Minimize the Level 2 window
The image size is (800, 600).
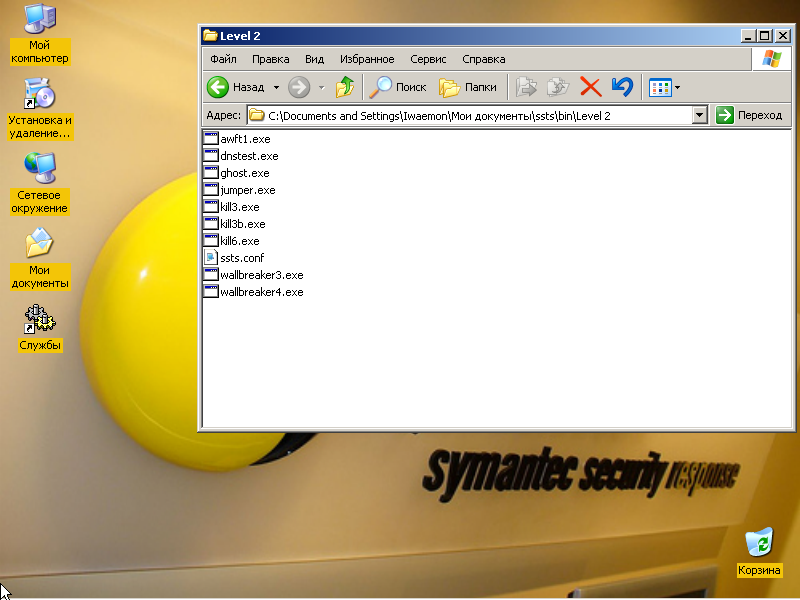[x=748, y=36]
